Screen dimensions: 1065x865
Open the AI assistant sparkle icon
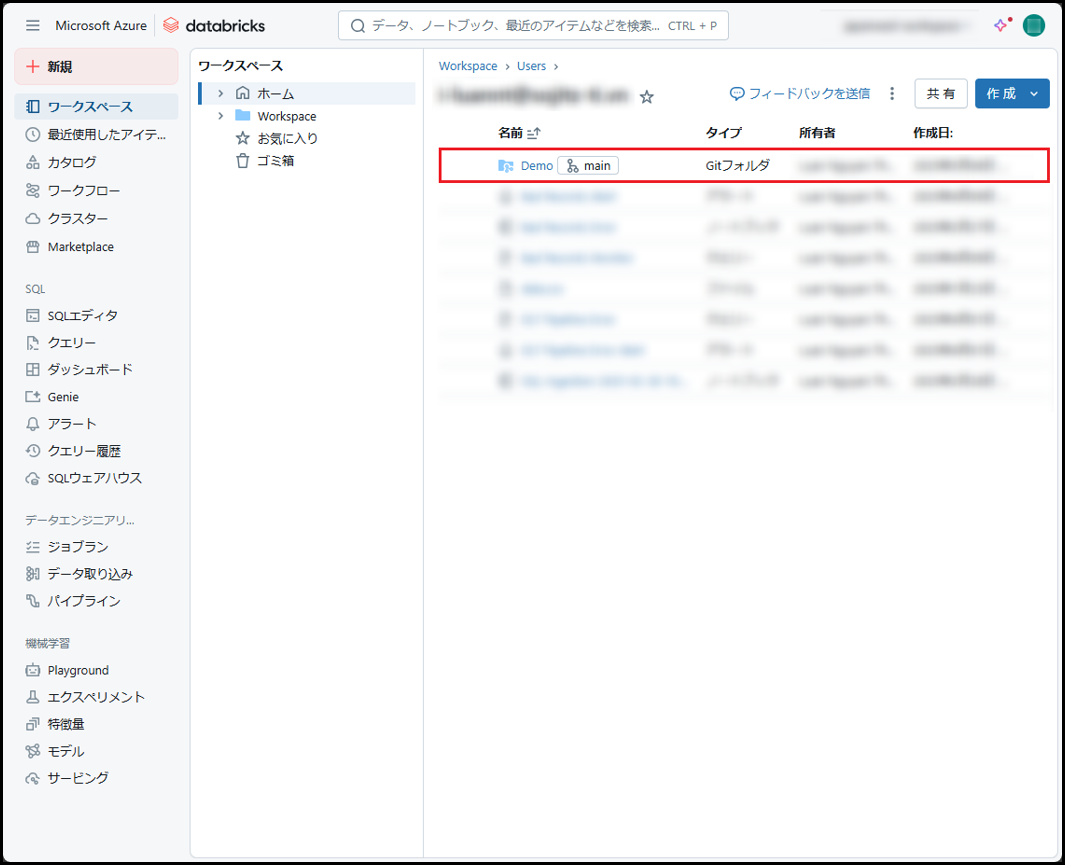point(1002,25)
